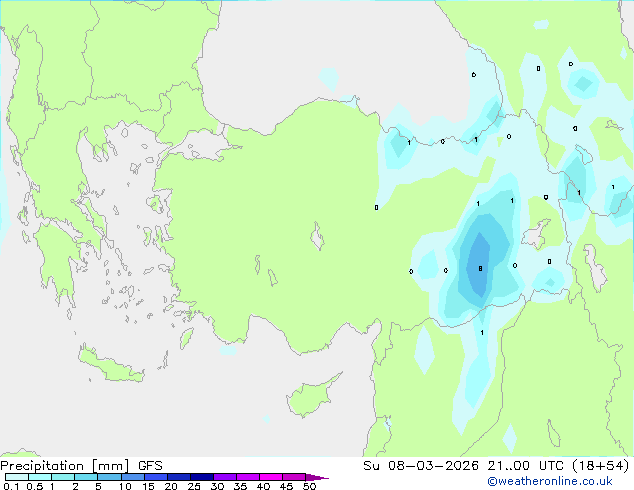Click the purple above-50 arrow on the legend

coord(317,477)
